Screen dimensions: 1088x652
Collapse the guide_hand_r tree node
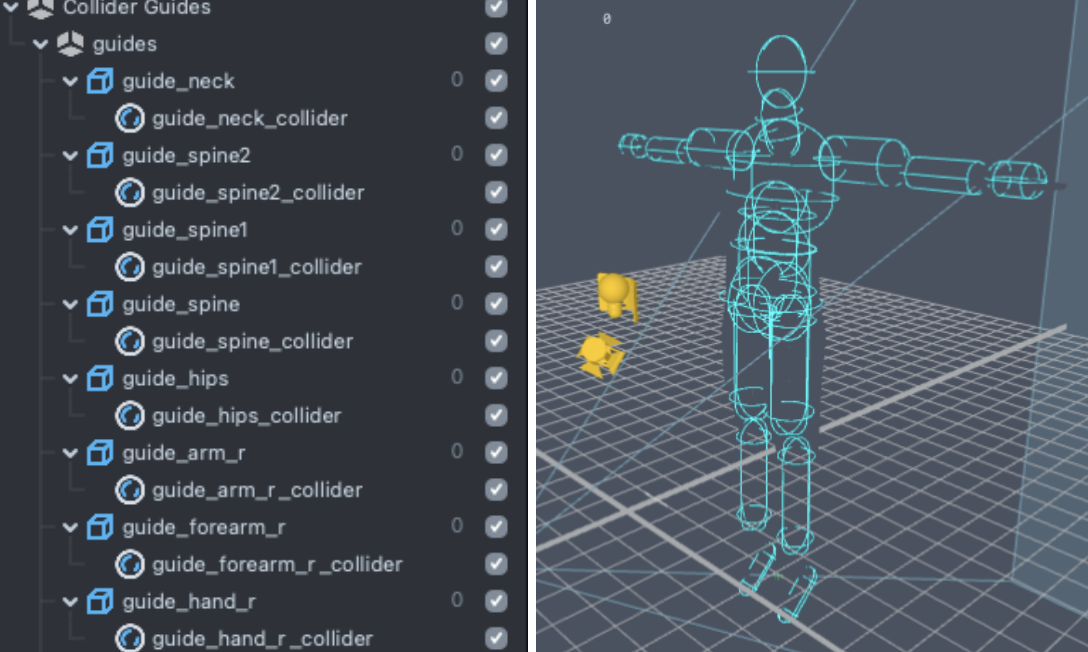coord(70,601)
